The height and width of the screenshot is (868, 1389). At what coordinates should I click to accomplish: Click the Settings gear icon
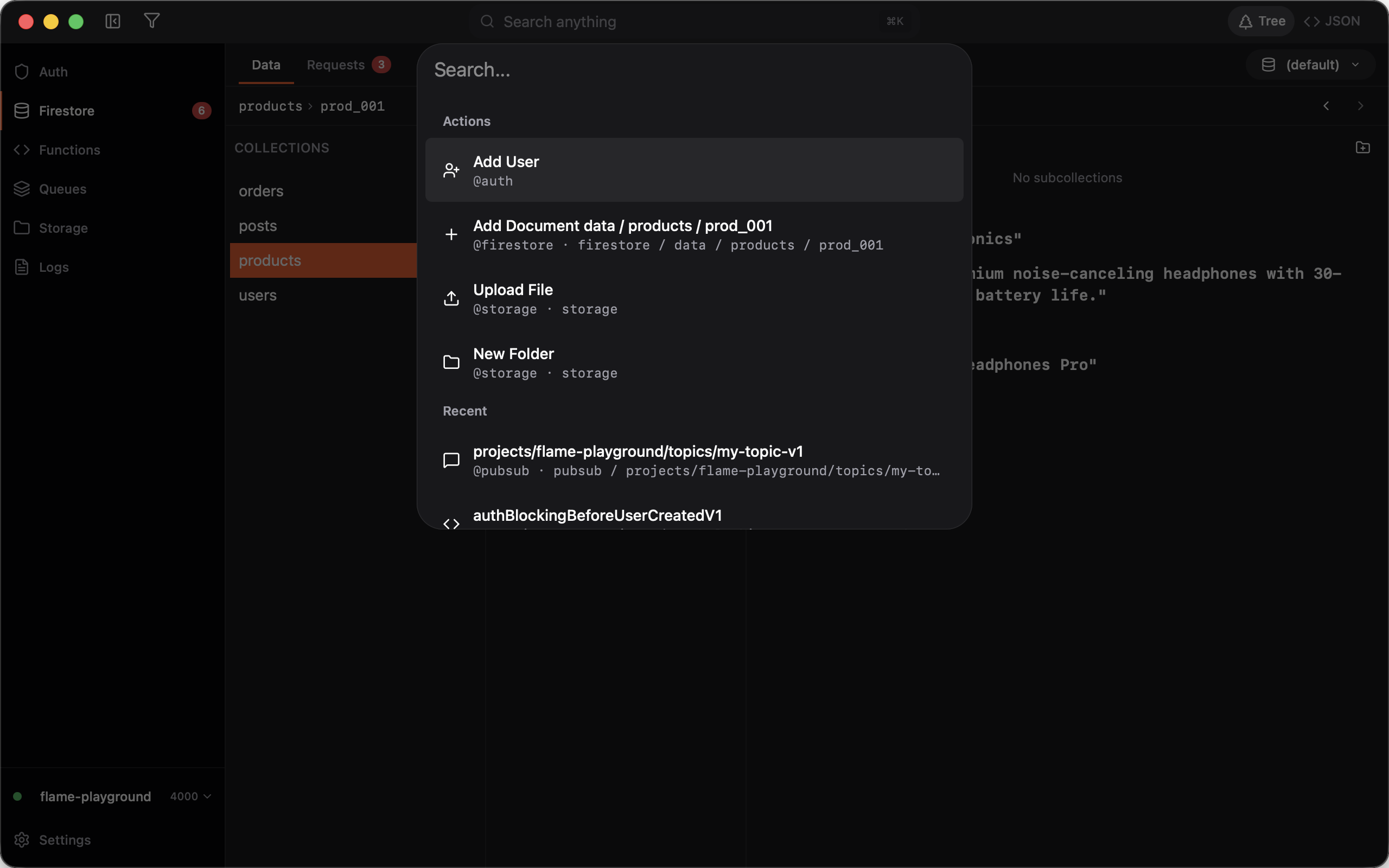click(x=22, y=840)
